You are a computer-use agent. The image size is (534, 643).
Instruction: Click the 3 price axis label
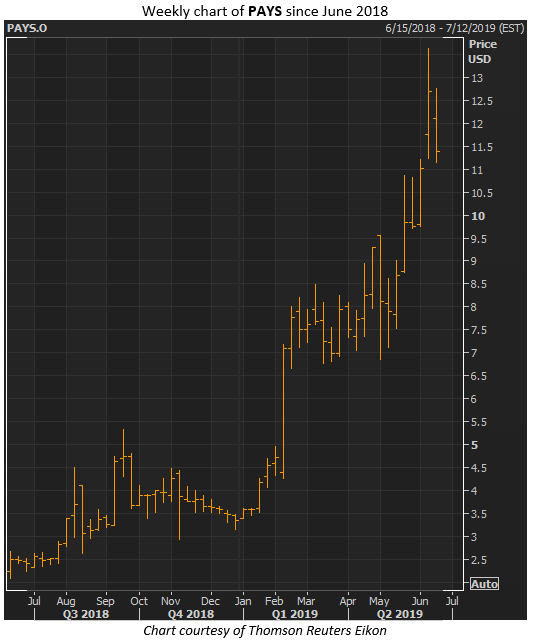coord(474,536)
